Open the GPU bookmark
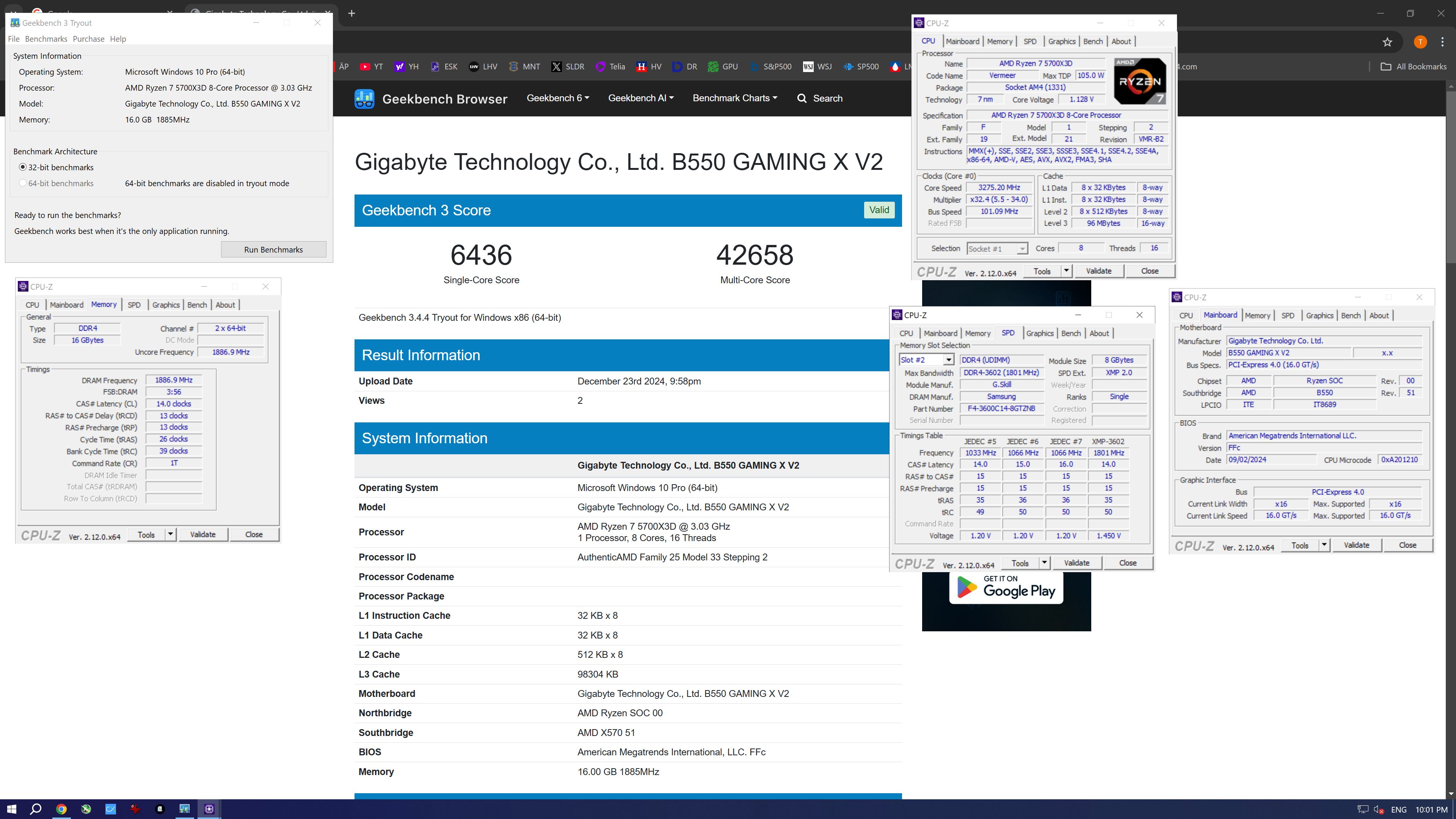This screenshot has width=1456, height=819. [723, 67]
